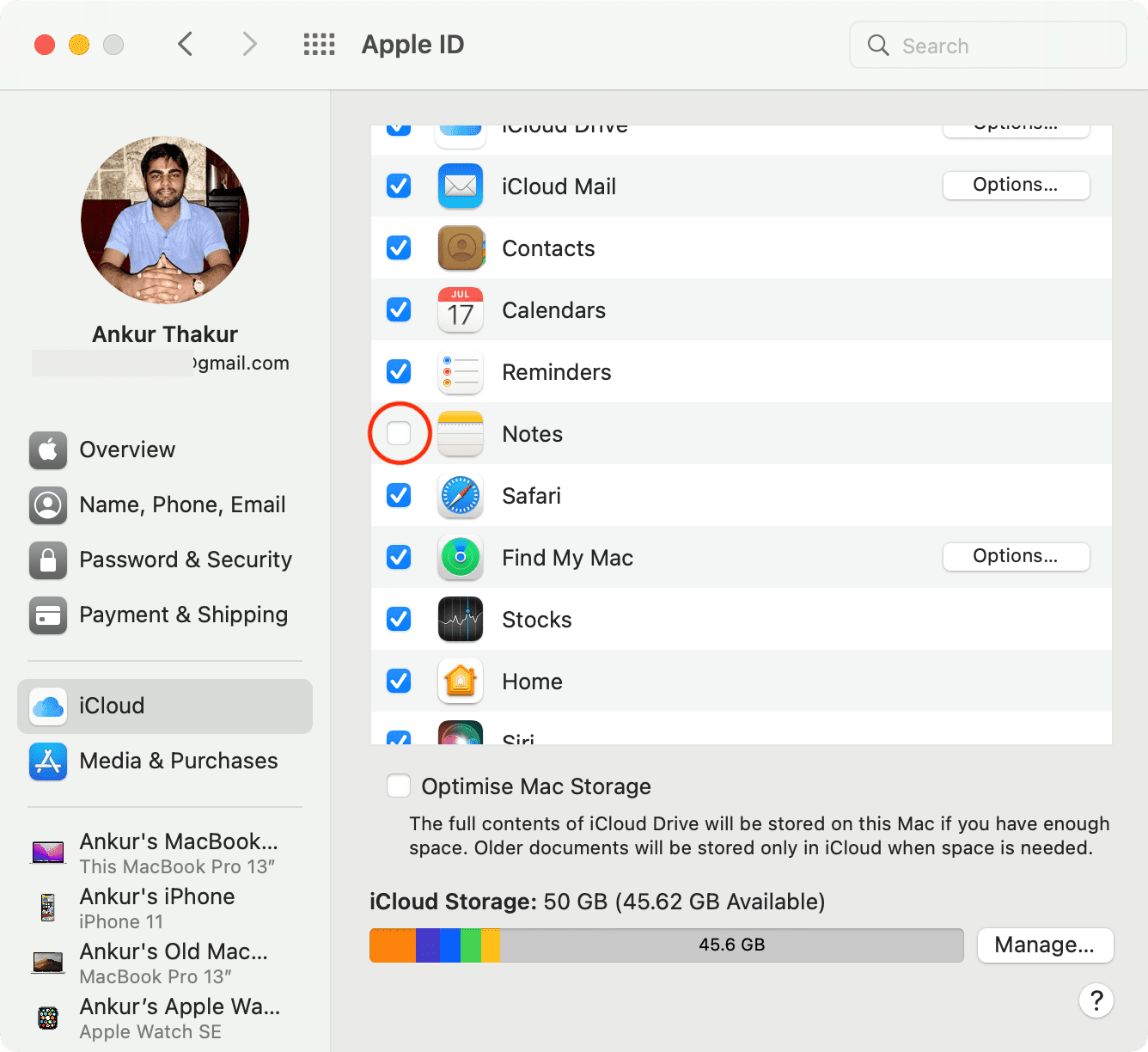This screenshot has width=1148, height=1052.
Task: Click the Name, Phone, Email person icon
Action: (x=48, y=505)
